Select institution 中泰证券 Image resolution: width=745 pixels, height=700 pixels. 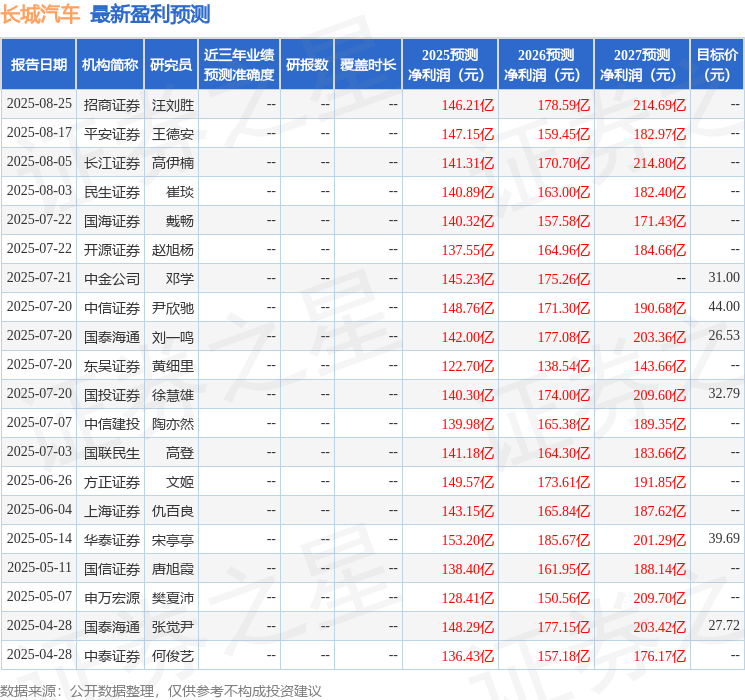[x=112, y=656]
